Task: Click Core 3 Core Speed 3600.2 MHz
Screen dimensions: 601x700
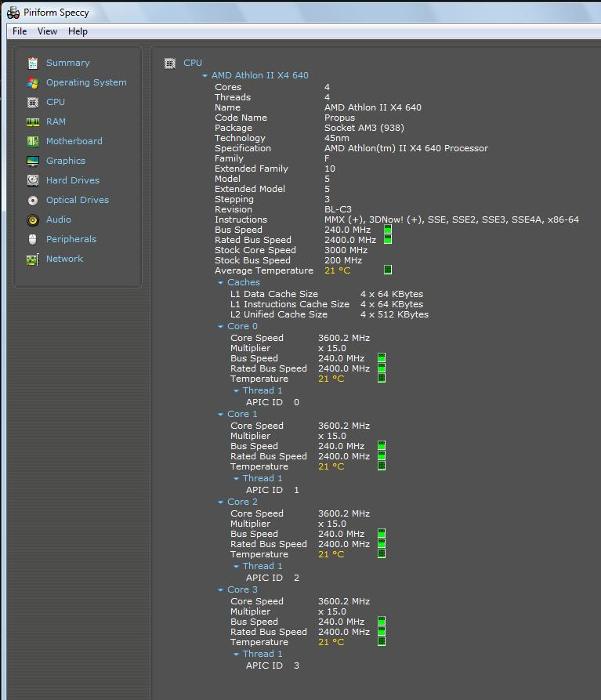Action: pos(344,601)
